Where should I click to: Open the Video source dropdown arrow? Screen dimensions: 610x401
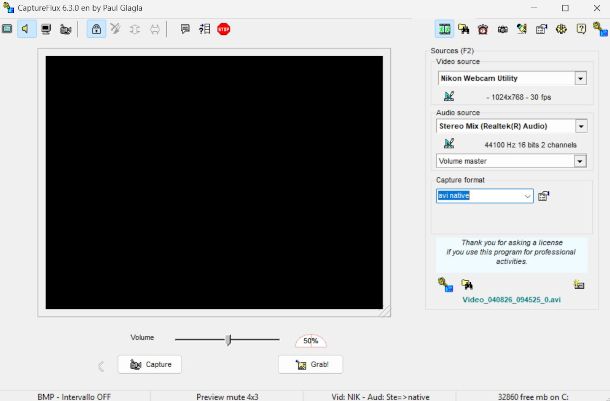click(x=580, y=79)
